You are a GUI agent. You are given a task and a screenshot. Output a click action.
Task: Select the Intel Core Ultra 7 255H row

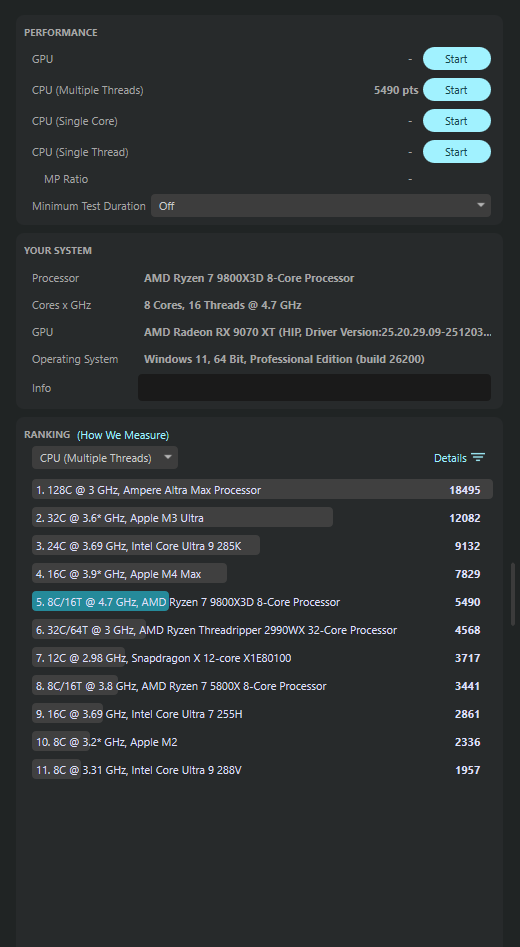pyautogui.click(x=262, y=713)
